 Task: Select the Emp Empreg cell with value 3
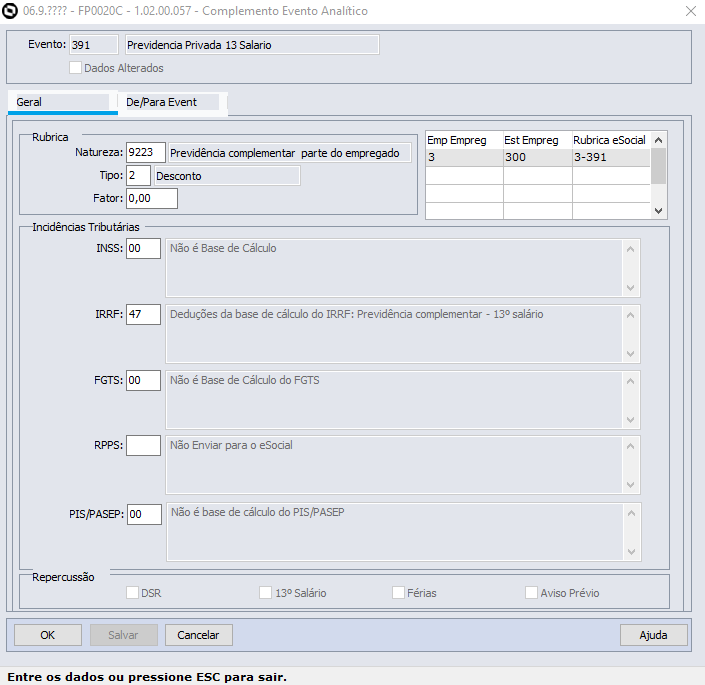click(x=464, y=157)
